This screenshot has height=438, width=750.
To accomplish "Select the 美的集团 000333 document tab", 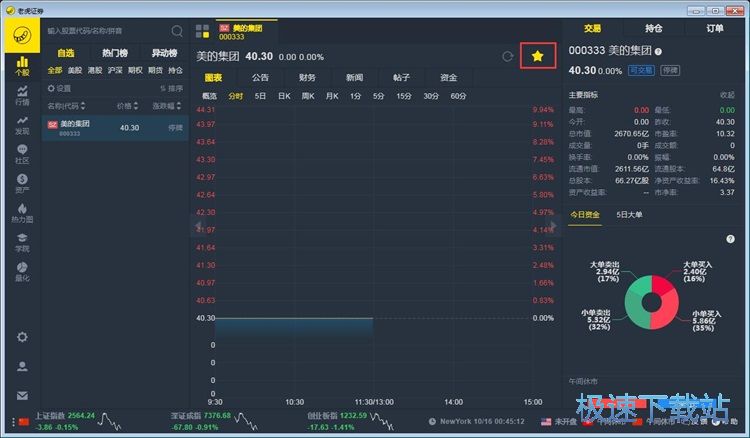I will pos(247,32).
